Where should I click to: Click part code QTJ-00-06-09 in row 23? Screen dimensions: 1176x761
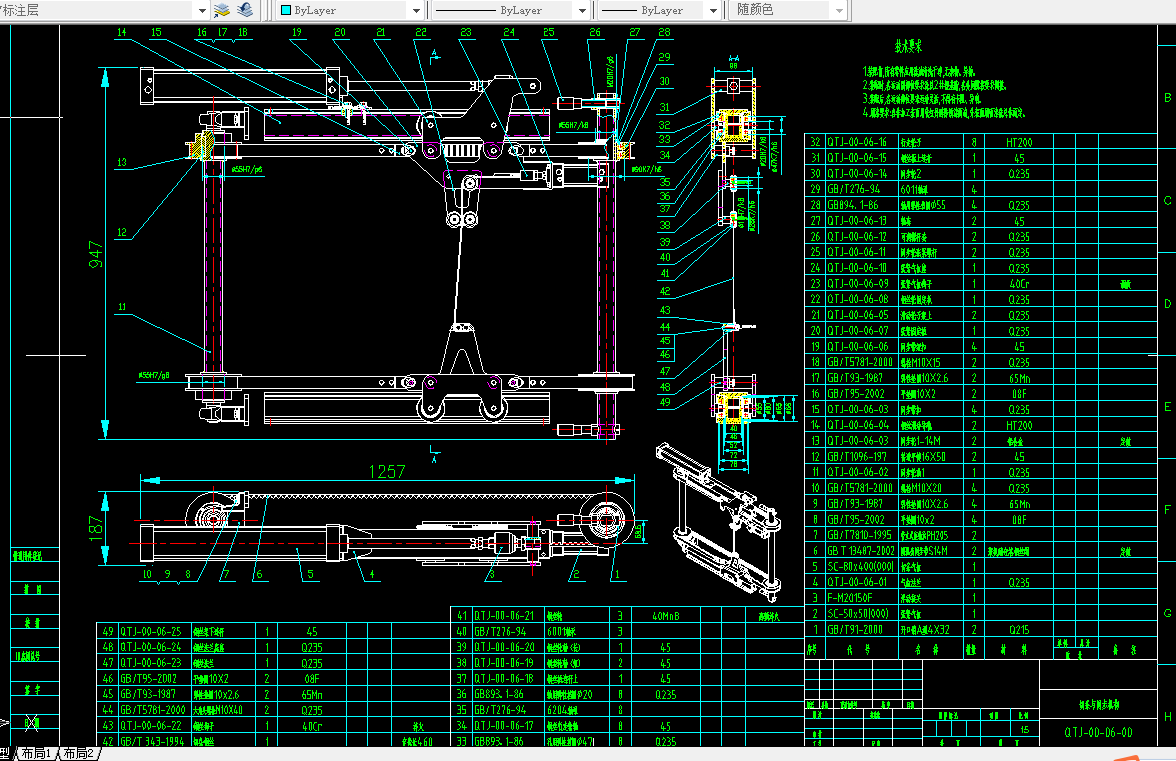[857, 283]
